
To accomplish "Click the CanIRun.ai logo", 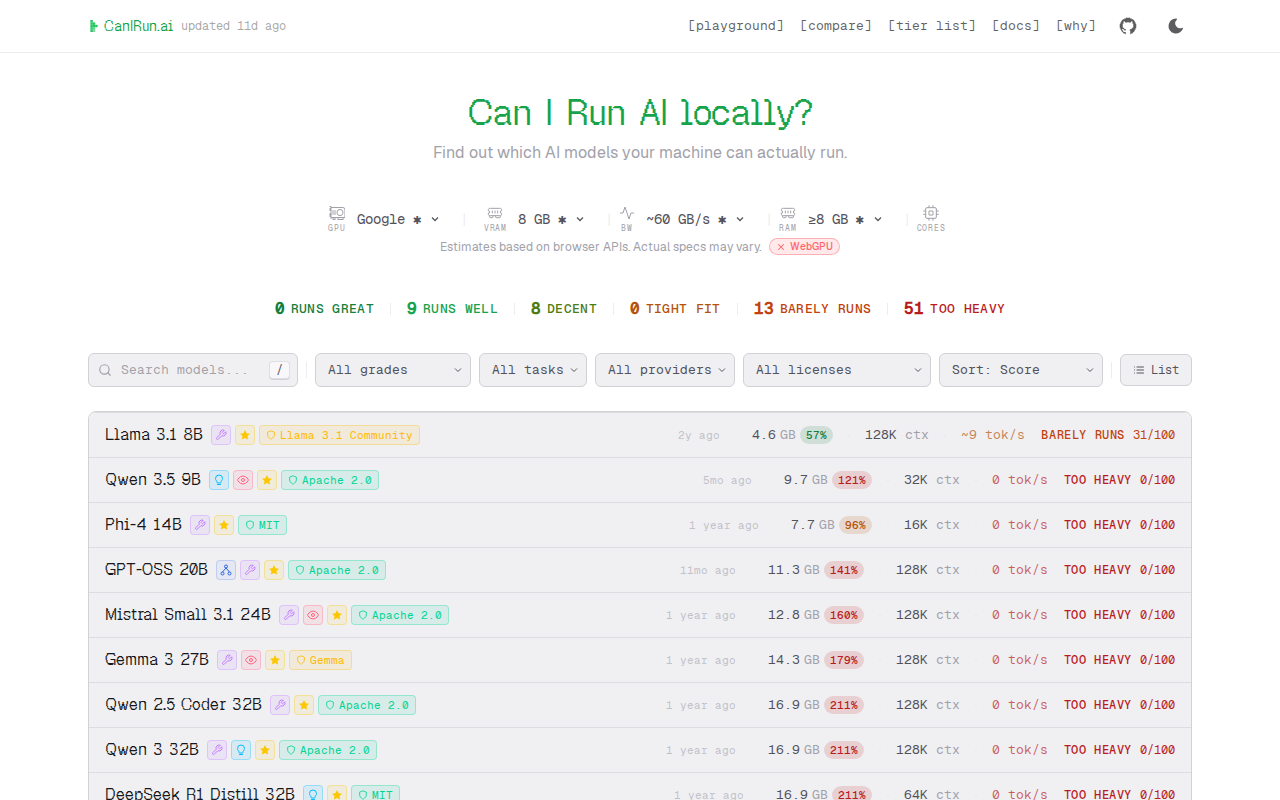I will click(131, 26).
